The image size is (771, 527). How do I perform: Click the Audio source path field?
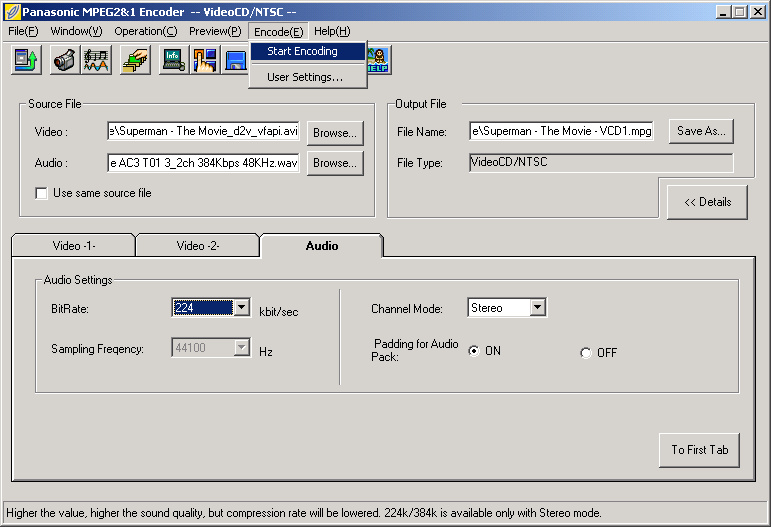coord(204,163)
